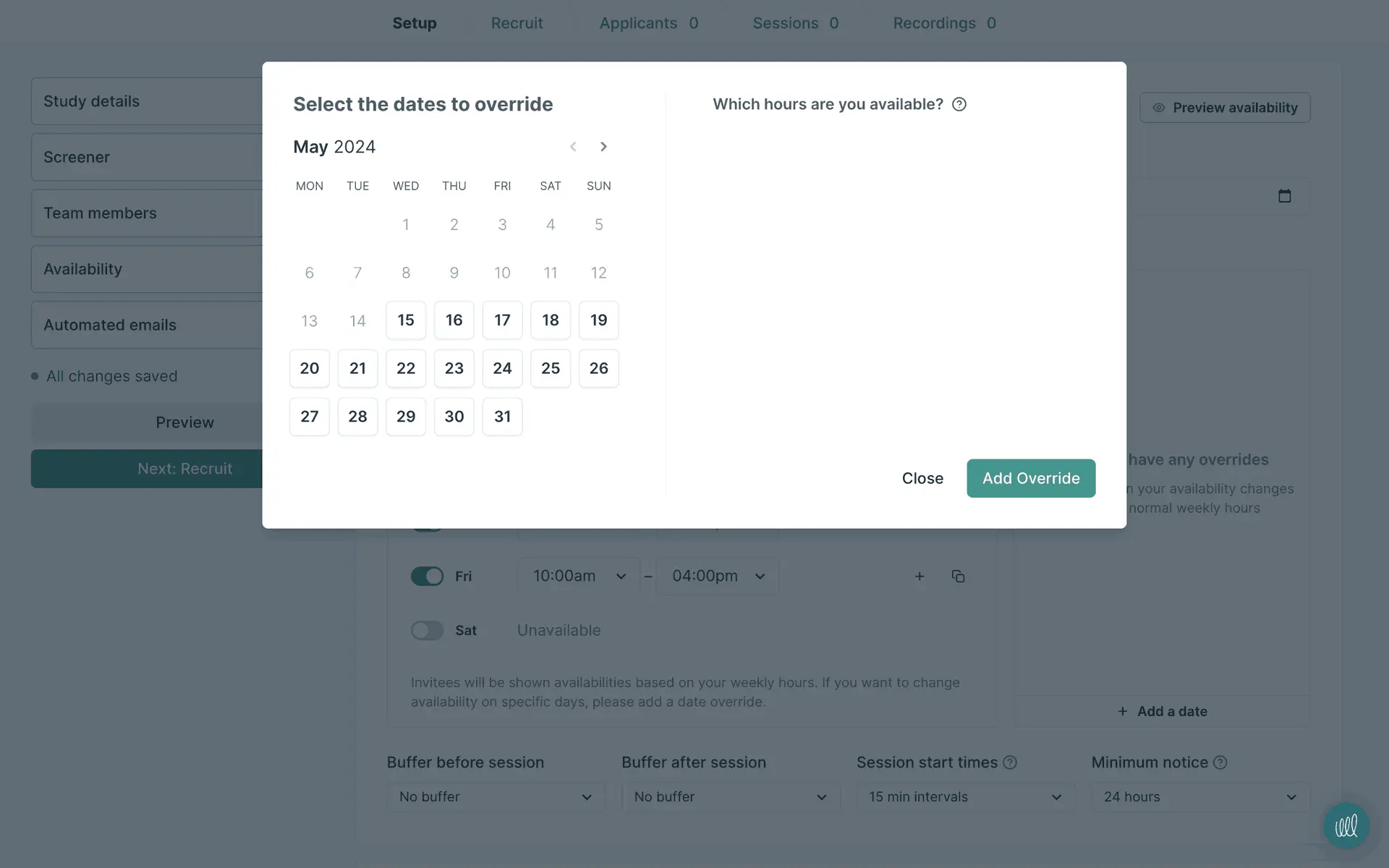1389x868 pixels.
Task: Enable Saturday availability toggle
Action: [x=427, y=631]
